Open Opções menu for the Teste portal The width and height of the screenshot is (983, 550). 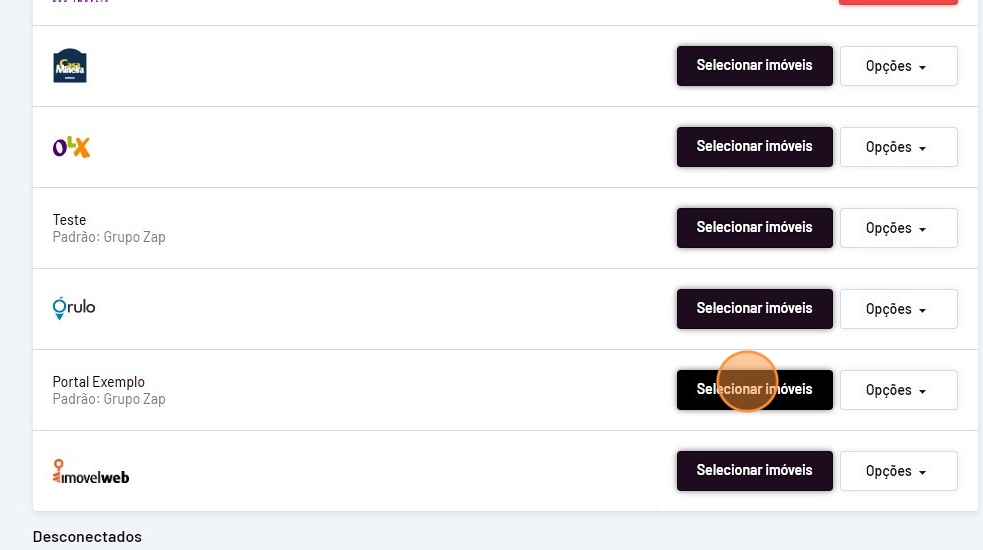coord(898,228)
